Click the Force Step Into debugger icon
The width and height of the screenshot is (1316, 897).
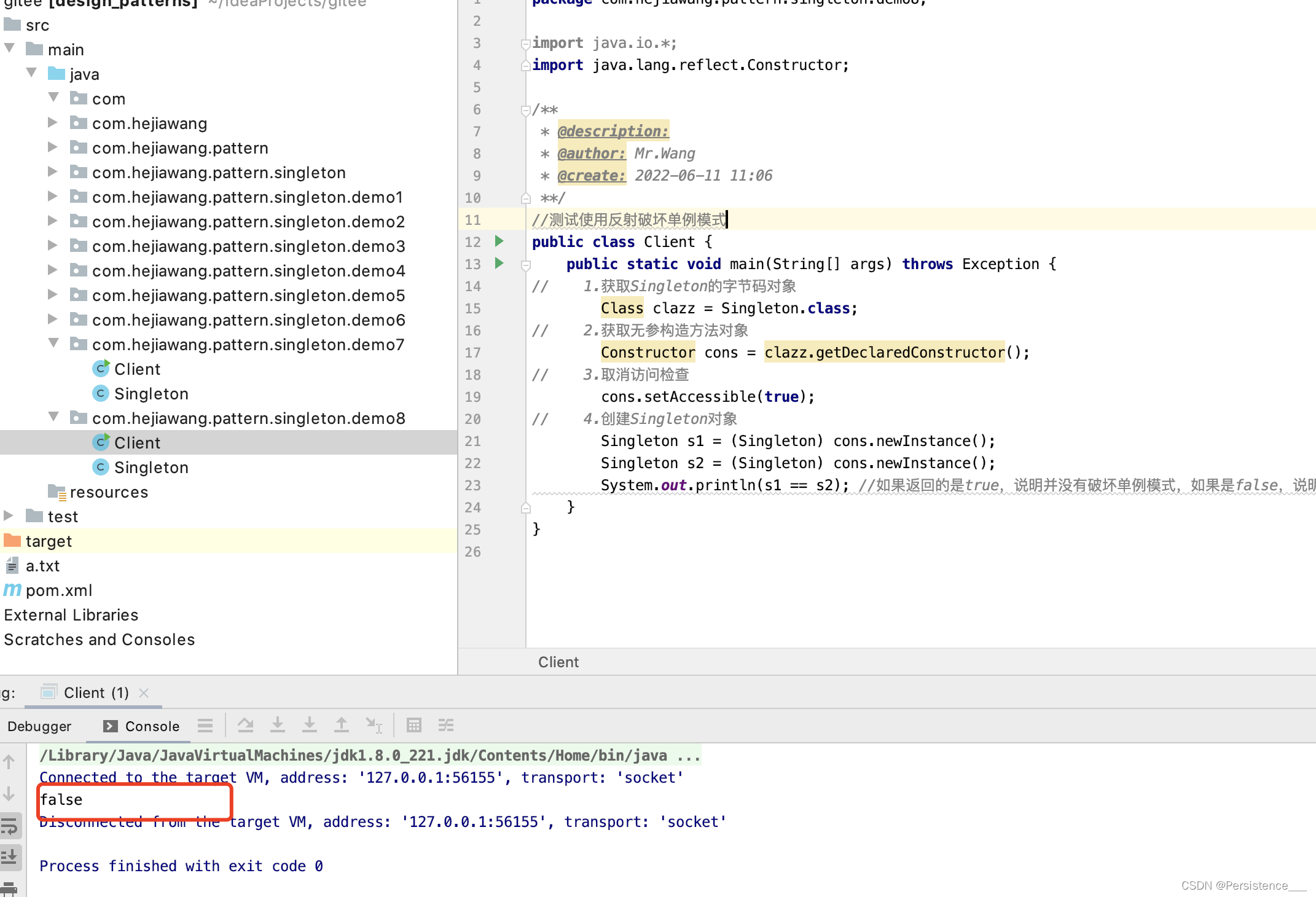point(310,726)
